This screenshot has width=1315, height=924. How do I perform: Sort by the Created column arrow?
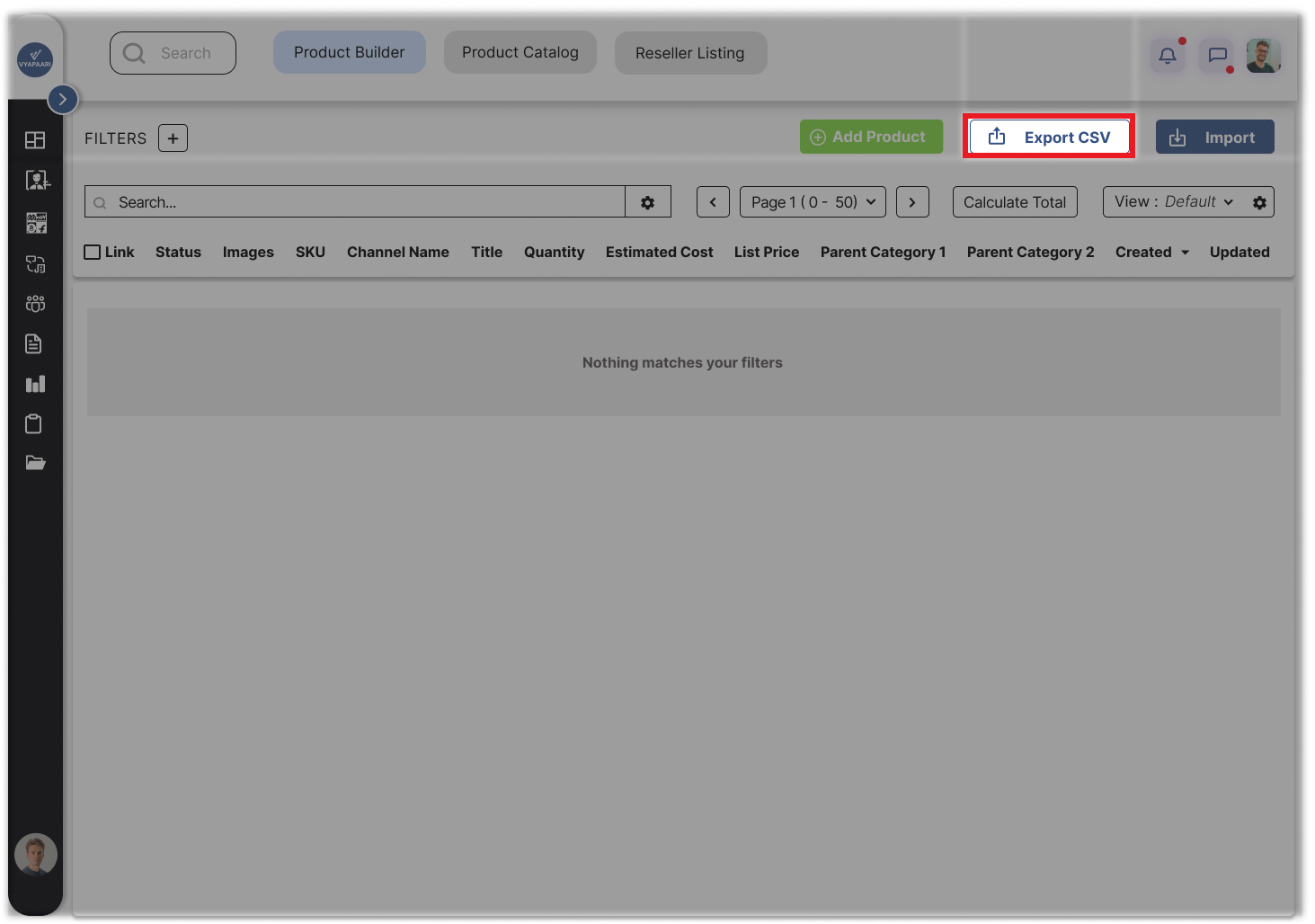point(1185,253)
